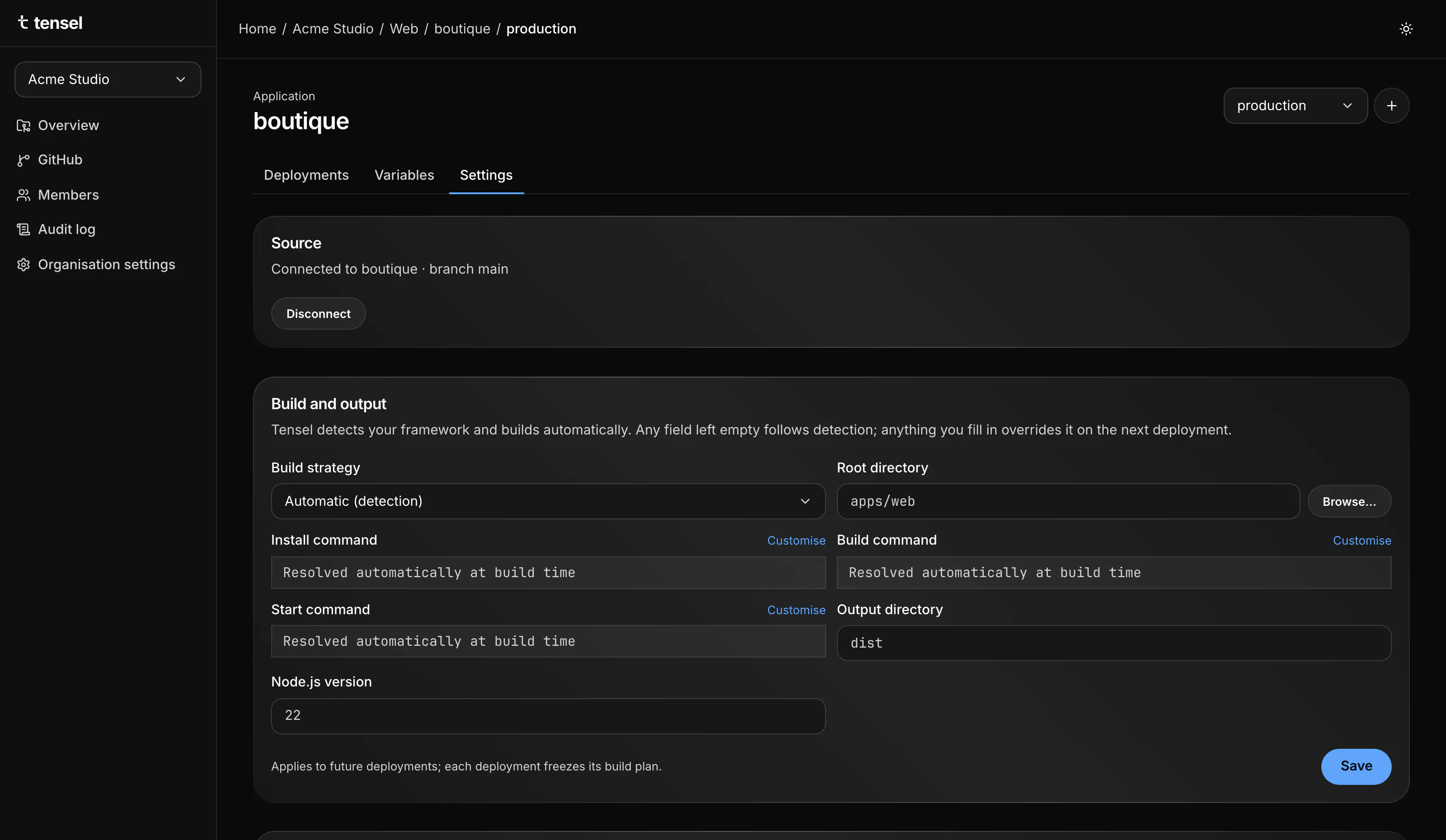Click the GitHub branch icon in sidebar
Image resolution: width=1446 pixels, height=840 pixels.
tap(23, 160)
